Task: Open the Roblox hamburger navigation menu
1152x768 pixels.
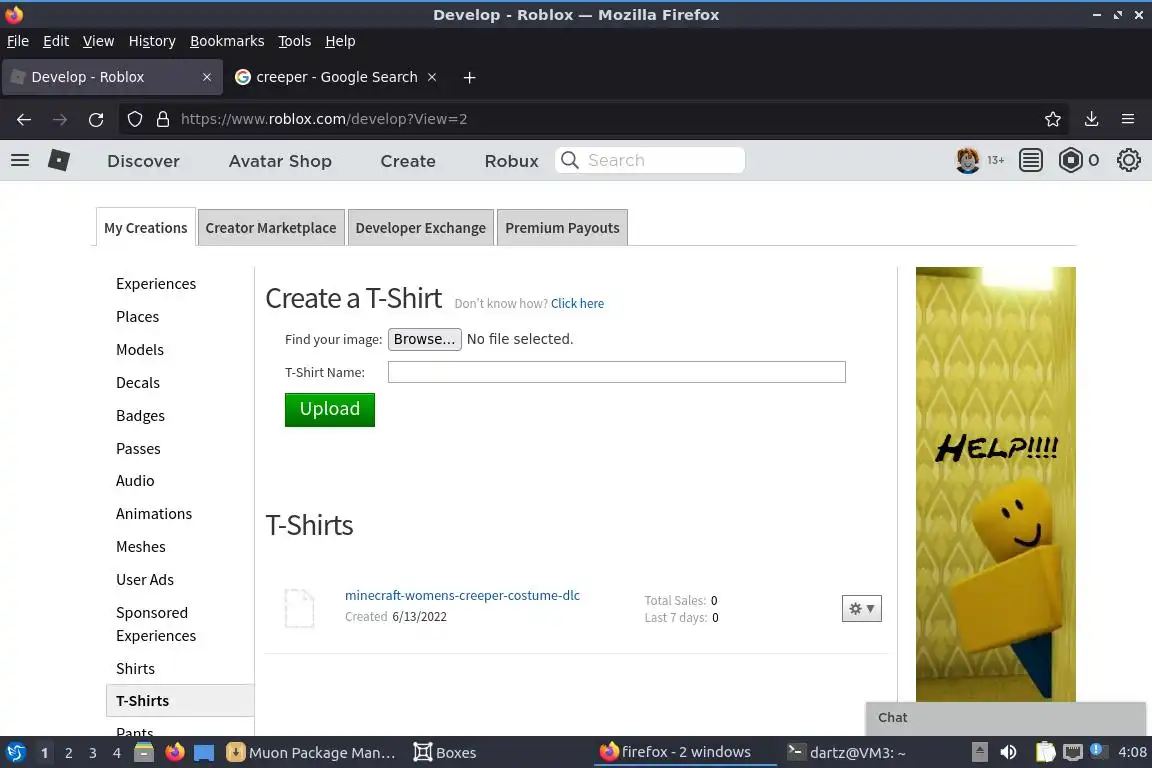Action: [x=20, y=160]
